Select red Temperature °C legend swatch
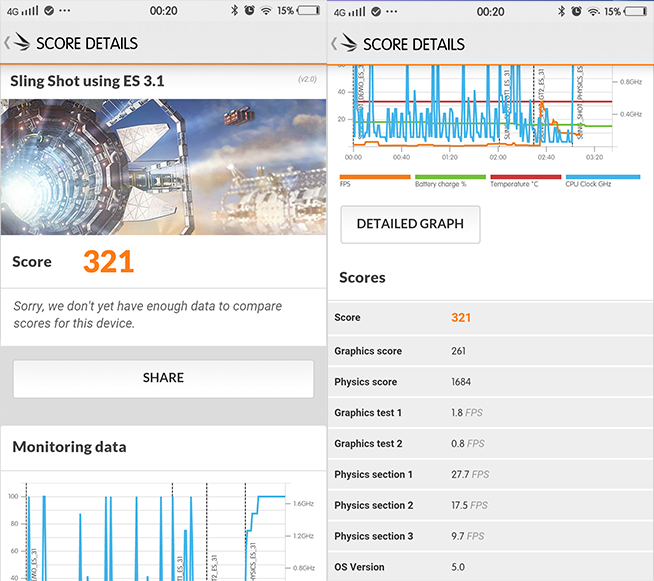This screenshot has width=654, height=581. point(526,177)
